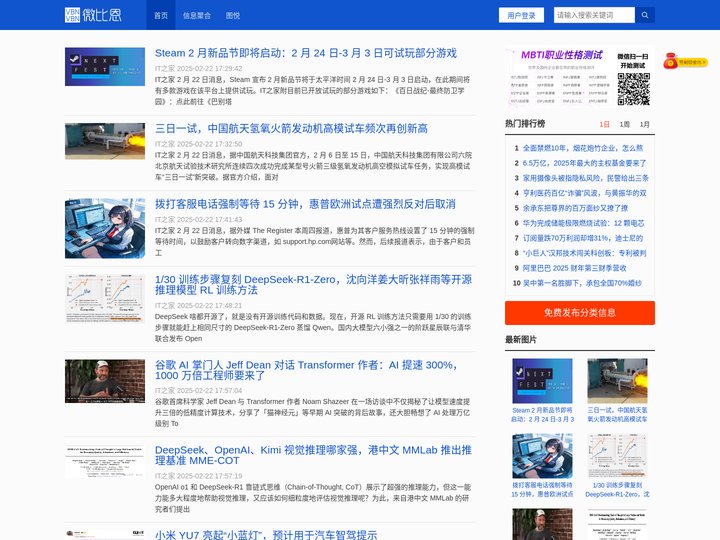
Task: Open the 1/30 训练步骤复刻 DeepSeek-R1-Zero article
Action: 314,285
